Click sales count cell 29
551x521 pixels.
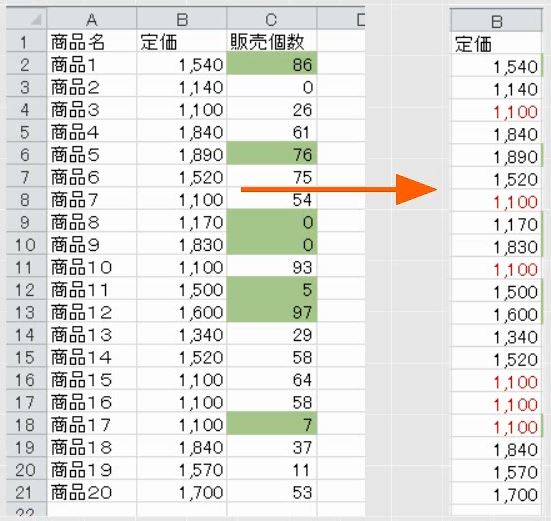(272, 334)
